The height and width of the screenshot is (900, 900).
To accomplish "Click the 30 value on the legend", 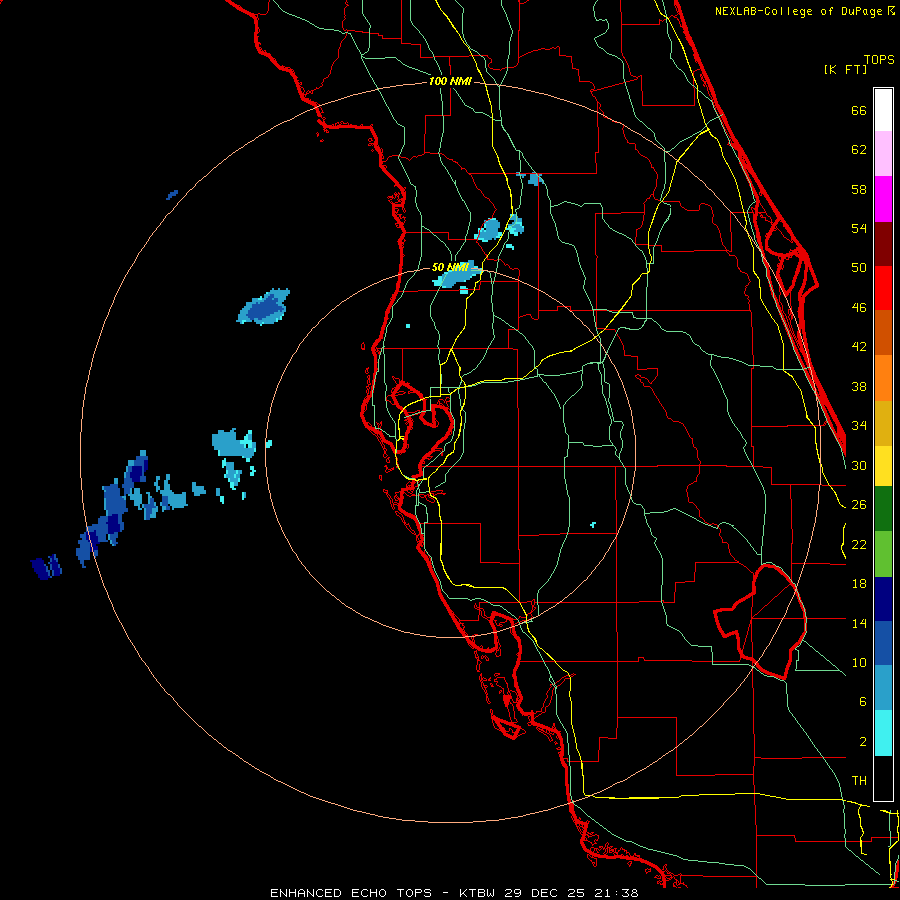I will click(x=859, y=465).
